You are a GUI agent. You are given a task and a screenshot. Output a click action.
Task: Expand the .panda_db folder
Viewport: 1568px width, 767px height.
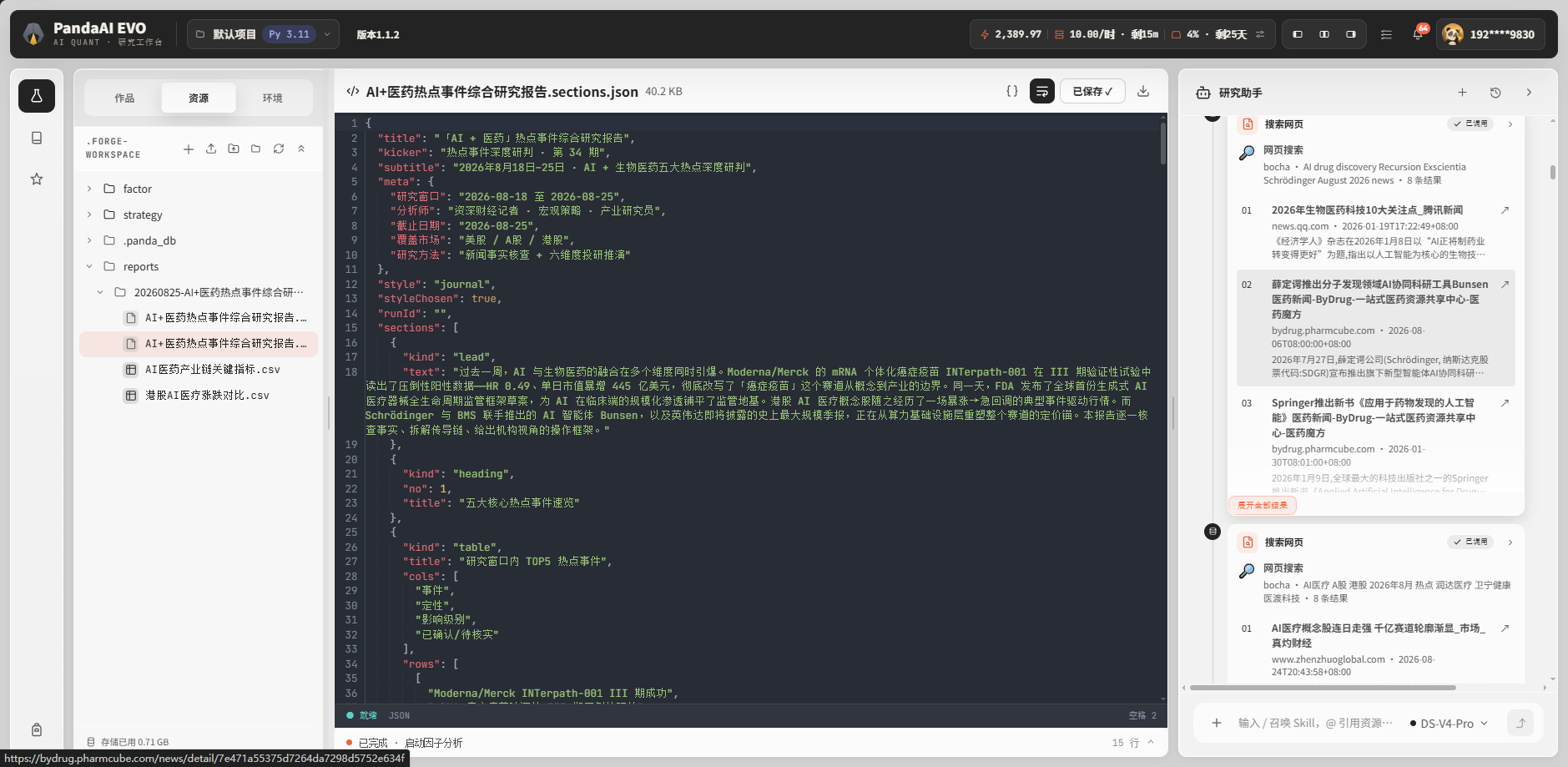[x=89, y=240]
